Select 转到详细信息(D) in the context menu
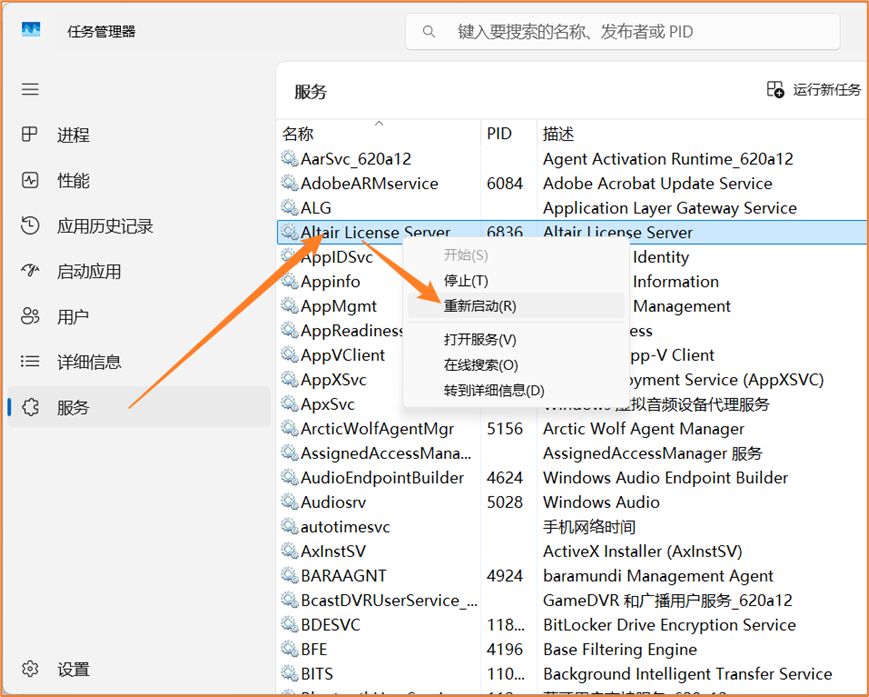 tap(494, 390)
